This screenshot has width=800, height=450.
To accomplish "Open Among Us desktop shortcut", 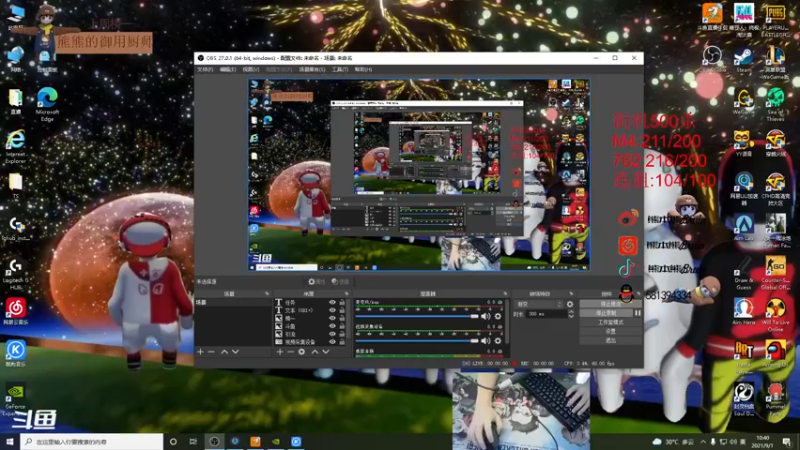I will coord(775,355).
